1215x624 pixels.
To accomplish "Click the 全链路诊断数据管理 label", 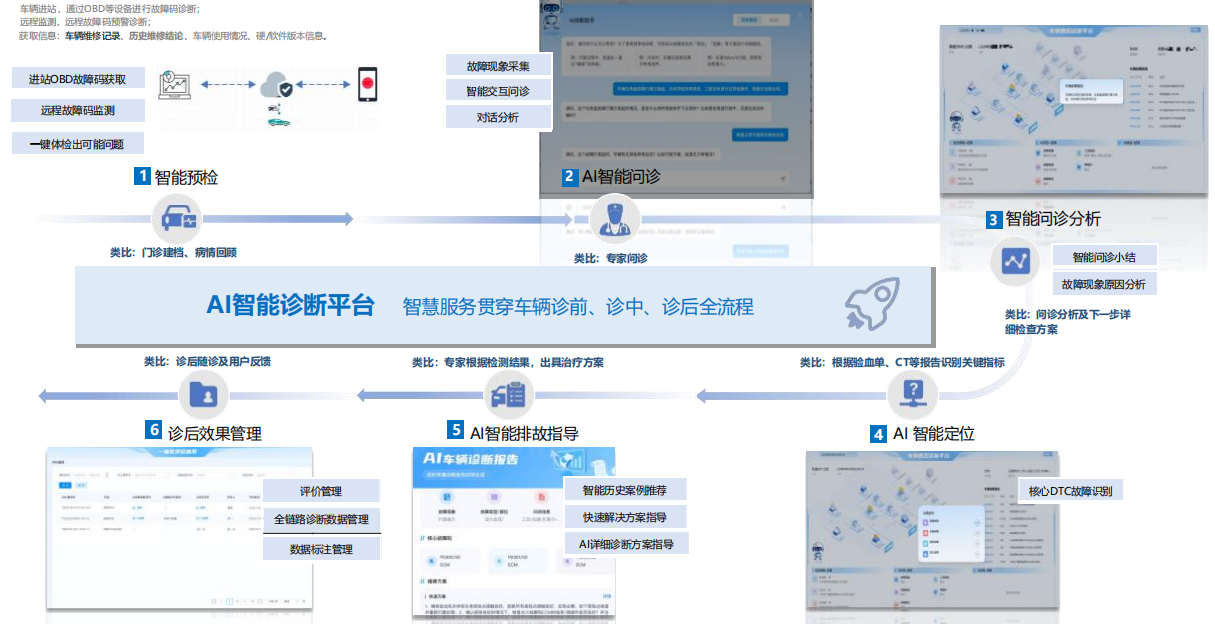I will click(321, 520).
